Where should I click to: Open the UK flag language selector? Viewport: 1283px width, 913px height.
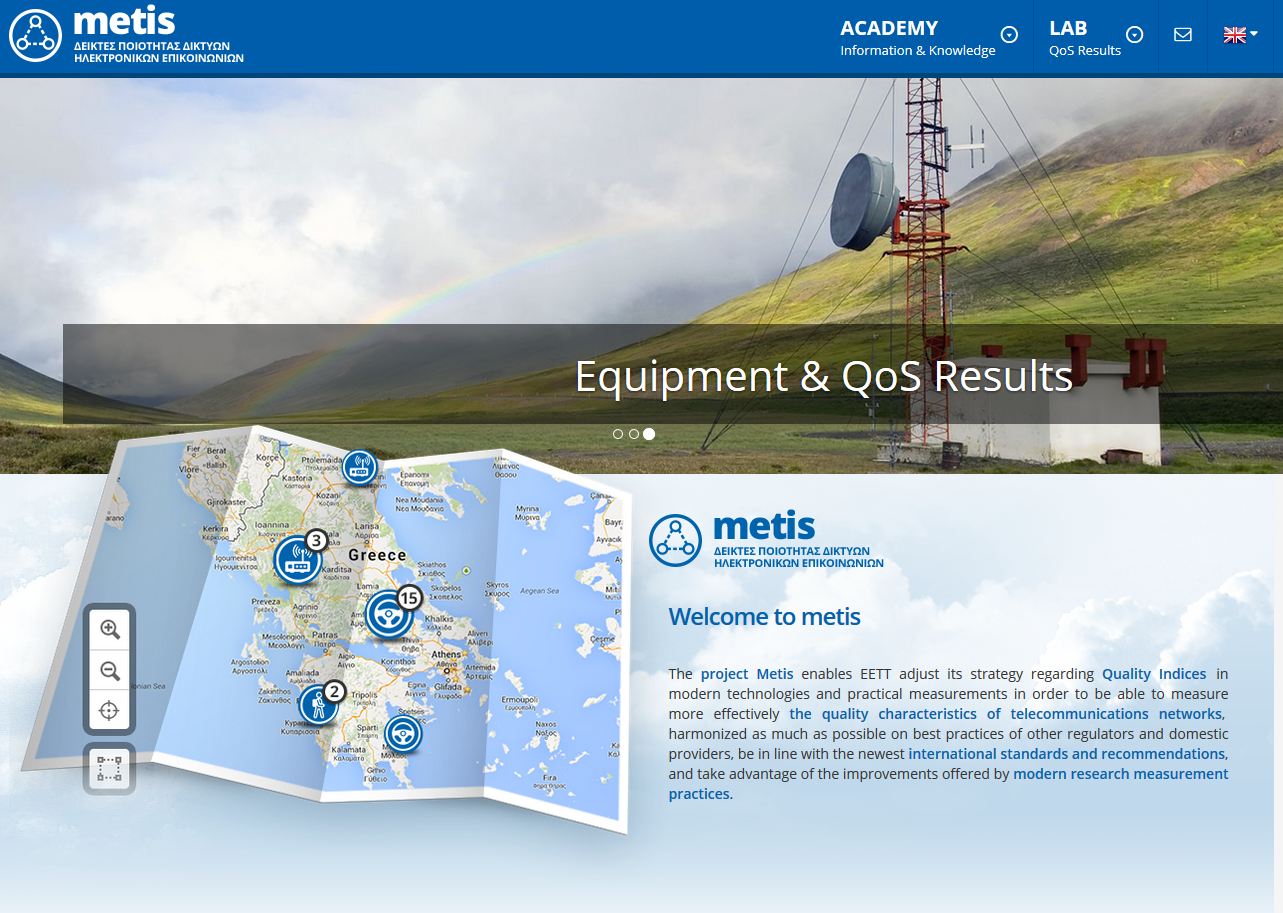pyautogui.click(x=1240, y=35)
